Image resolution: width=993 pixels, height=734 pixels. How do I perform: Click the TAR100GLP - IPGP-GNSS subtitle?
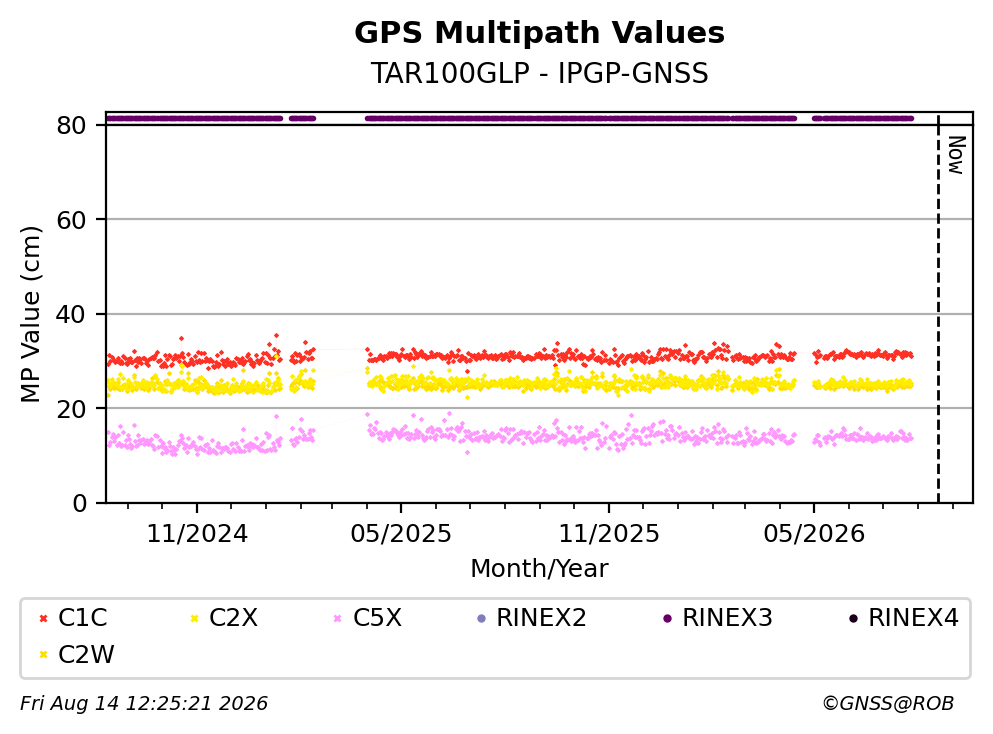point(539,73)
